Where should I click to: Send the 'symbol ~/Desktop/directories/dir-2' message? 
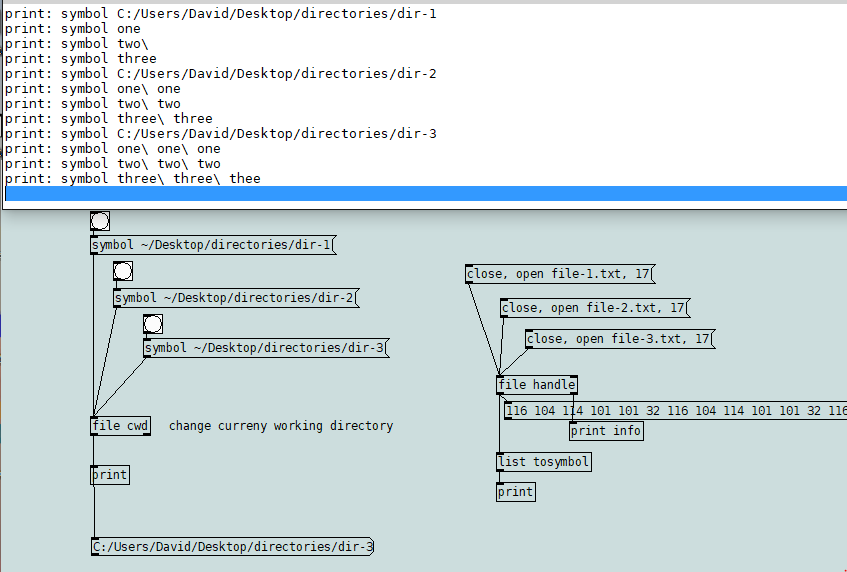pos(235,297)
